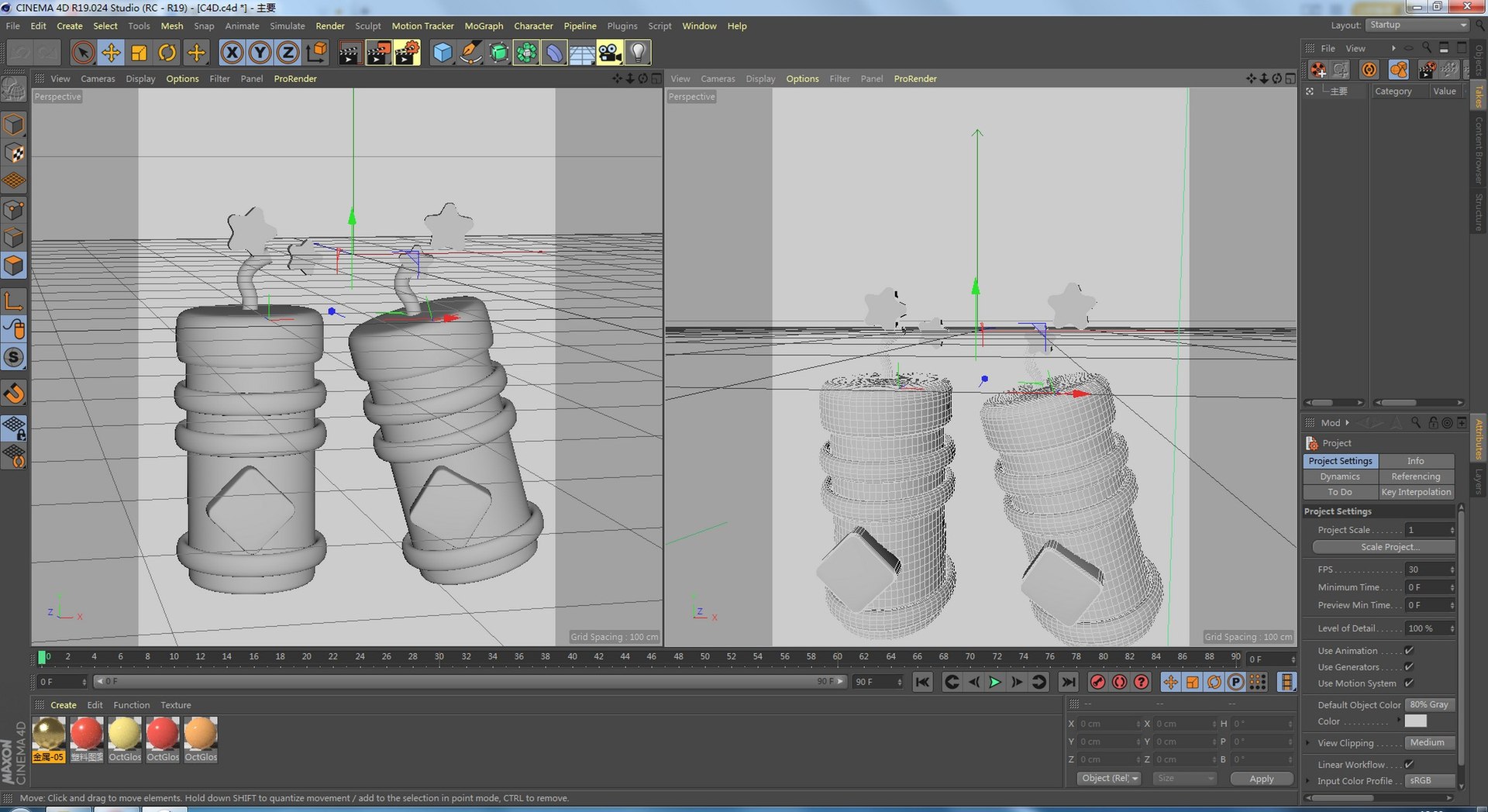The height and width of the screenshot is (812, 1488).
Task: Add a Camera object icon
Action: pos(610,53)
